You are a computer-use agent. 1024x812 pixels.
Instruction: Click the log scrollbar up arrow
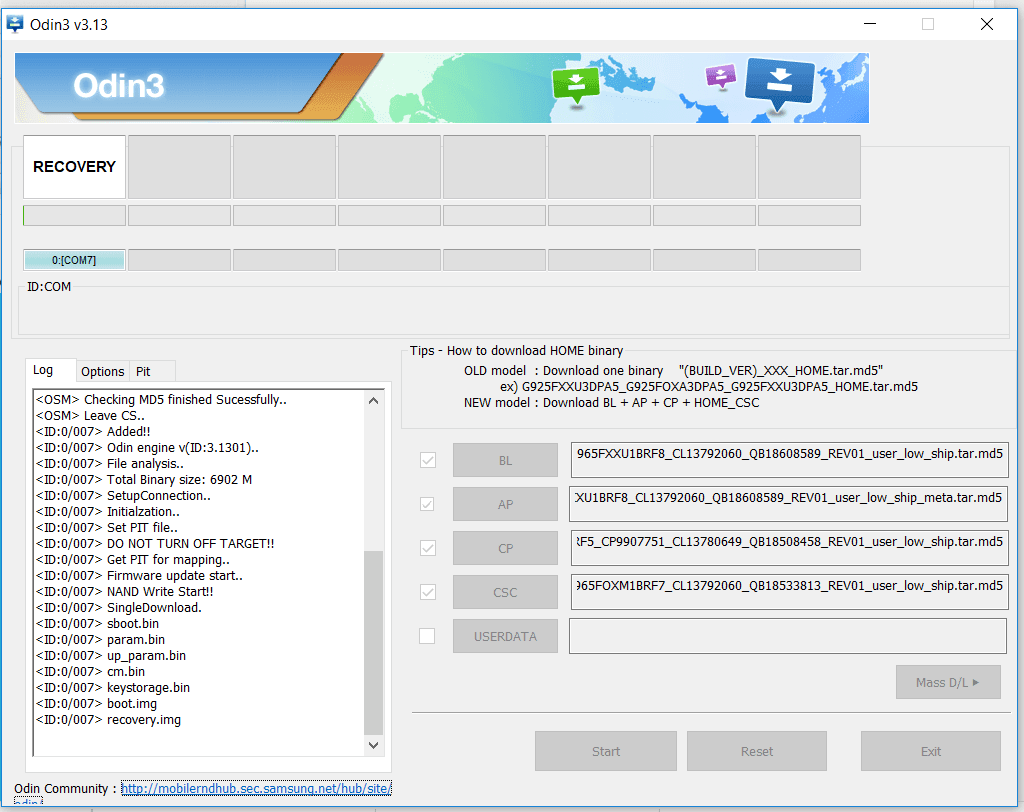coord(374,400)
